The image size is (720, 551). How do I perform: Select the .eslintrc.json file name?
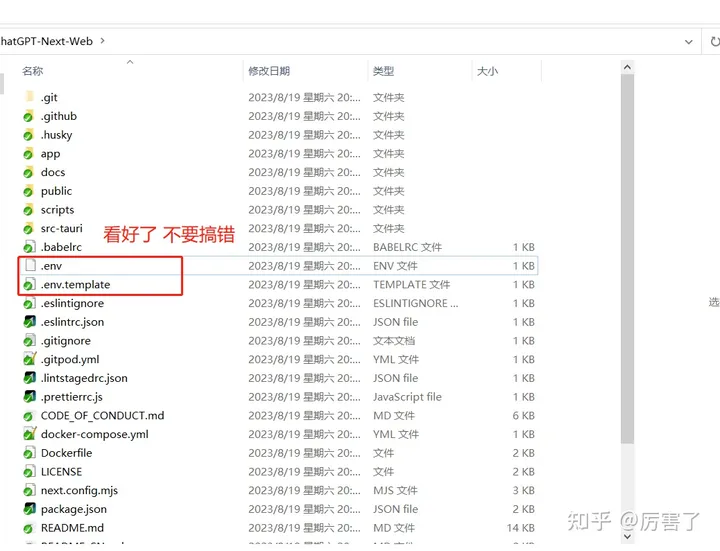(x=72, y=322)
